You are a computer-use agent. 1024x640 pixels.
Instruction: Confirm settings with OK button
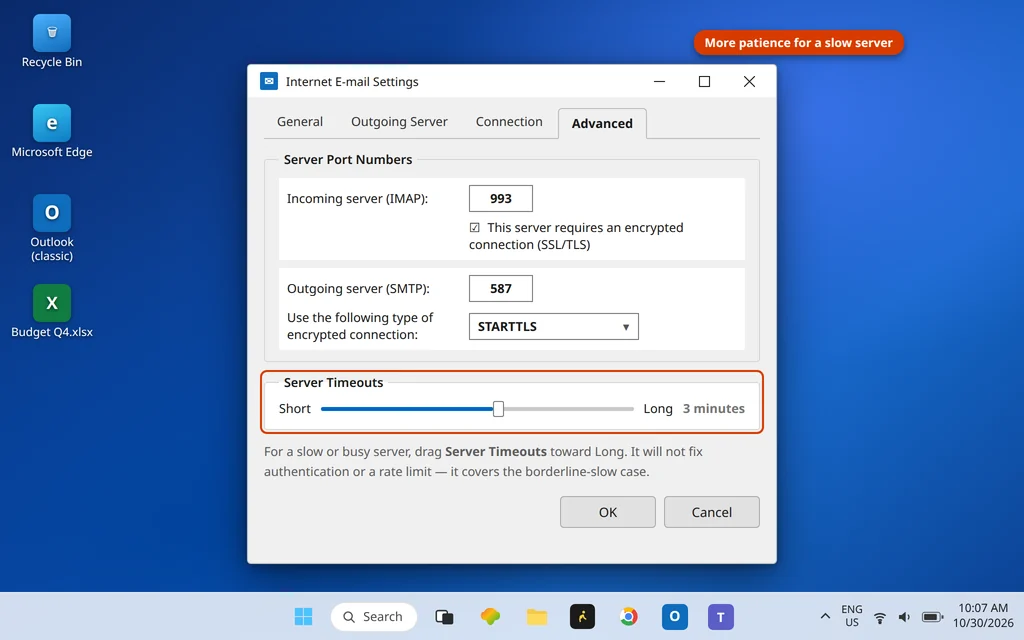tap(607, 512)
